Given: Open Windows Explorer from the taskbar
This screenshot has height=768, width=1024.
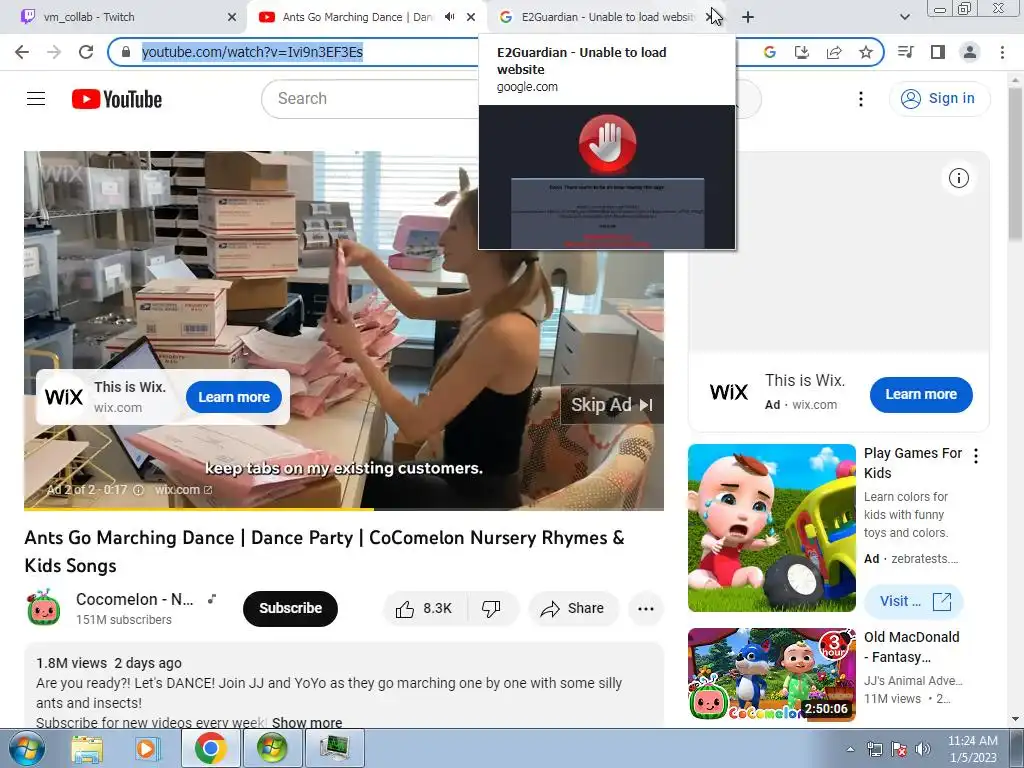Looking at the screenshot, I should coord(86,748).
